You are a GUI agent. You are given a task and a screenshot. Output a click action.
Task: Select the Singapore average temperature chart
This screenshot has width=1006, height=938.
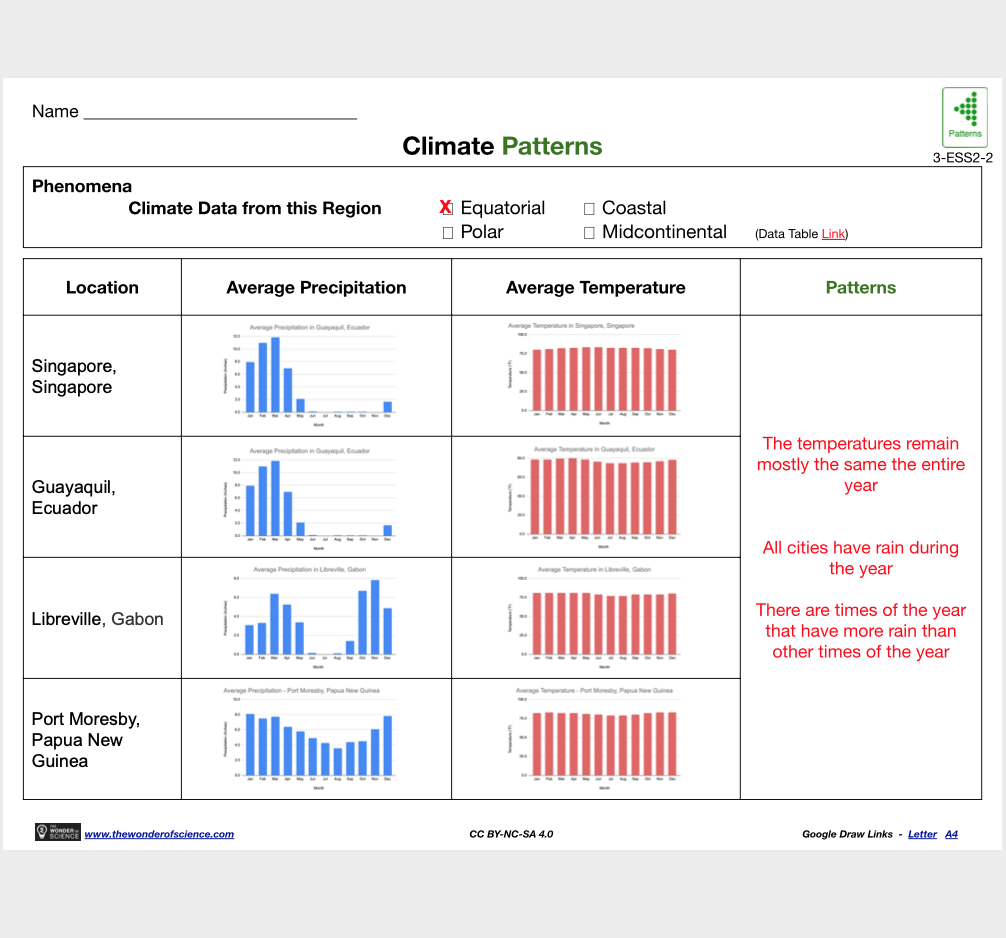tap(594, 375)
